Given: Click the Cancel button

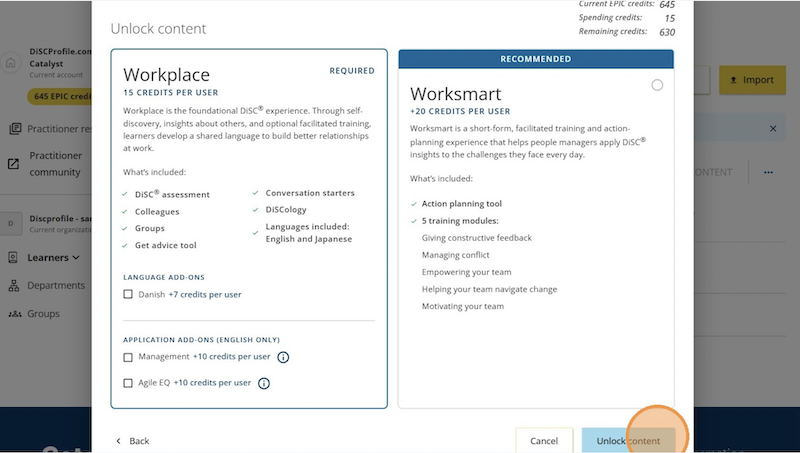Looking at the screenshot, I should [x=544, y=441].
